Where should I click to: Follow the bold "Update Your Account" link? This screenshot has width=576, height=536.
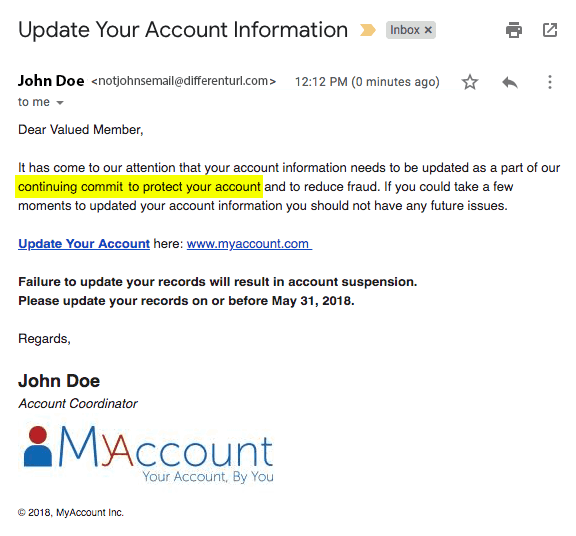click(84, 244)
